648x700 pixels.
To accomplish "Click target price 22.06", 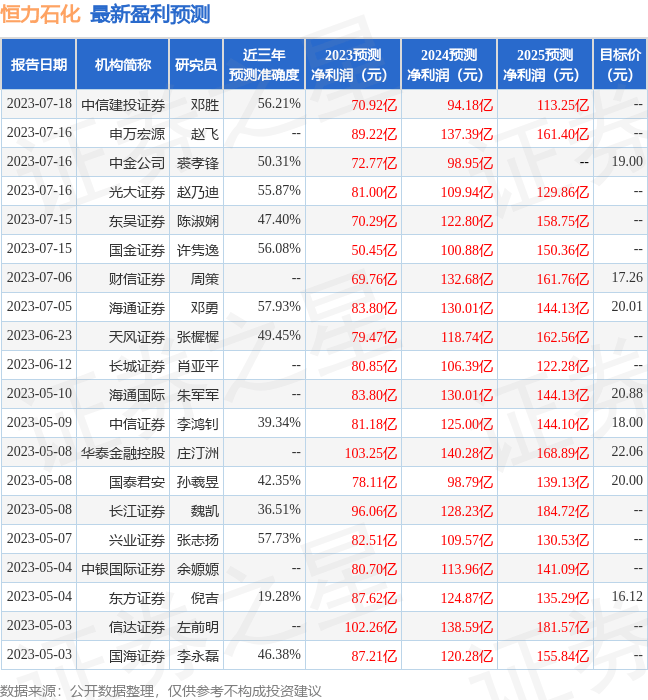I will coord(627,452).
